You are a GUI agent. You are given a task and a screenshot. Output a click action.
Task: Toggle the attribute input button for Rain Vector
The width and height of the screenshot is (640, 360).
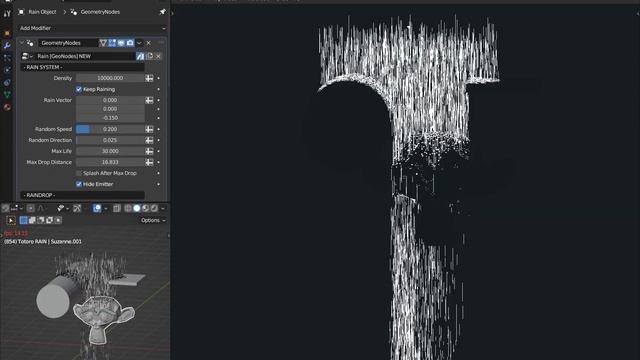pyautogui.click(x=149, y=100)
